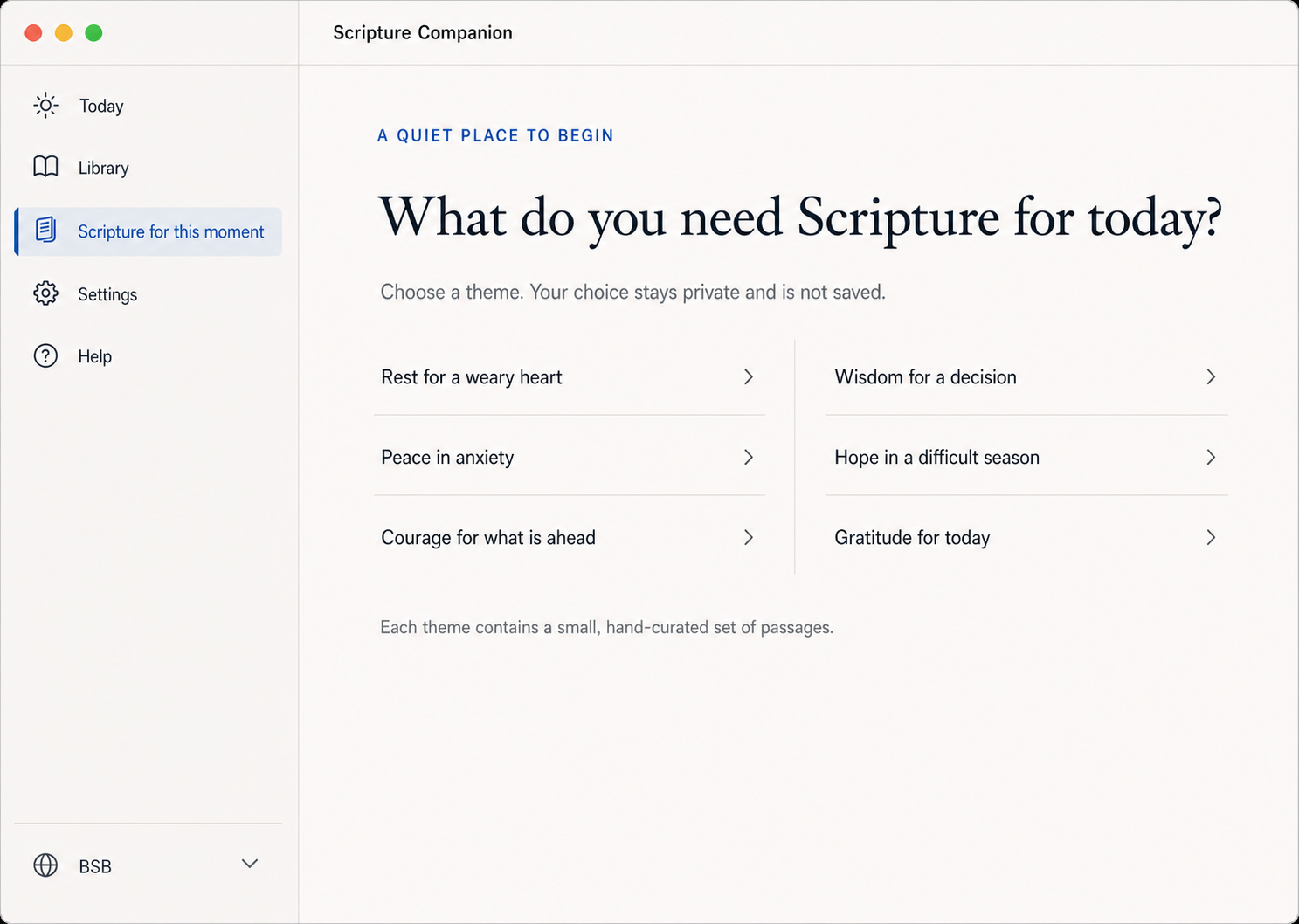The width and height of the screenshot is (1299, 924).
Task: Go to Library in the sidebar
Action: [x=148, y=168]
